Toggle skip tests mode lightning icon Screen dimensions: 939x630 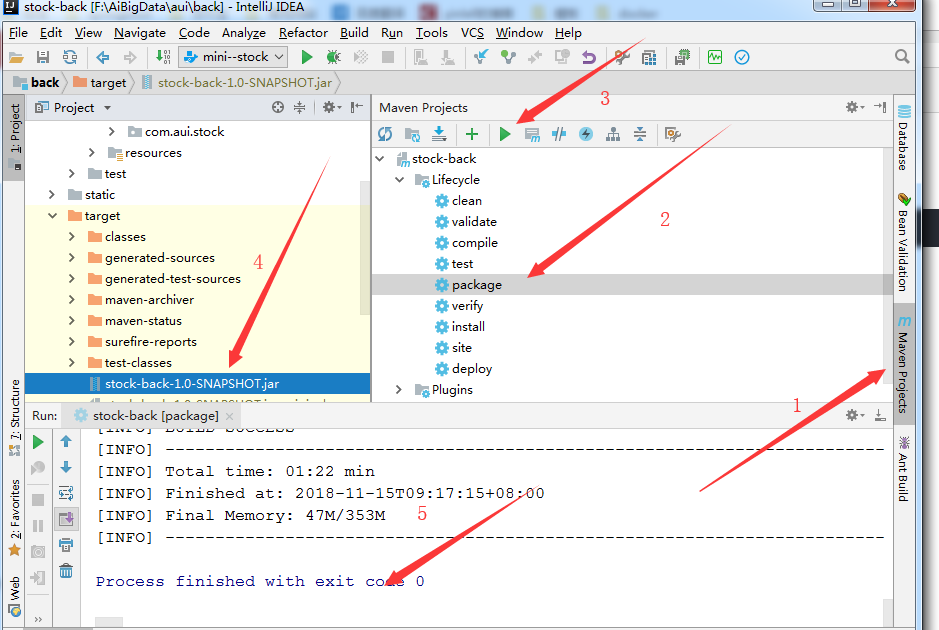tap(586, 135)
